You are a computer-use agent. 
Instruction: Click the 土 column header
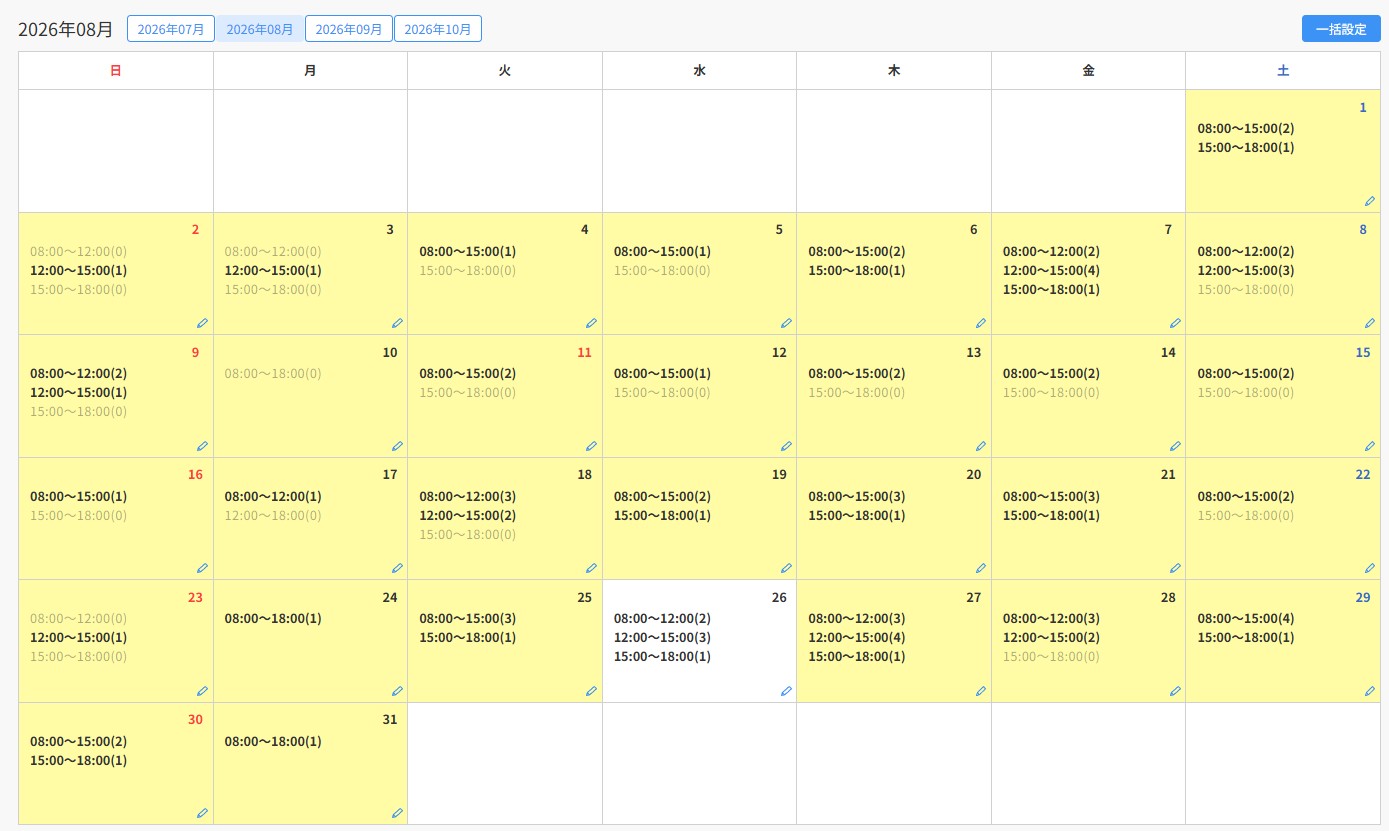coord(1283,71)
